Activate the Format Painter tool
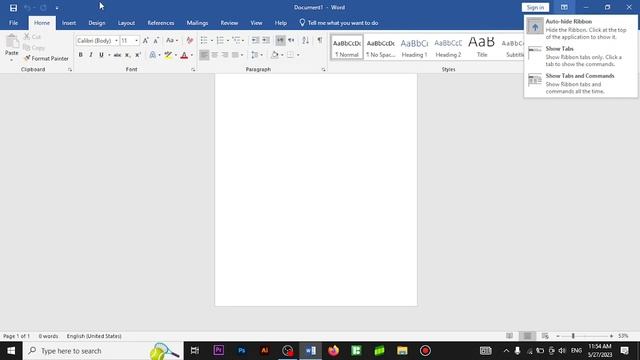This screenshot has height=360, width=640. coord(46,59)
